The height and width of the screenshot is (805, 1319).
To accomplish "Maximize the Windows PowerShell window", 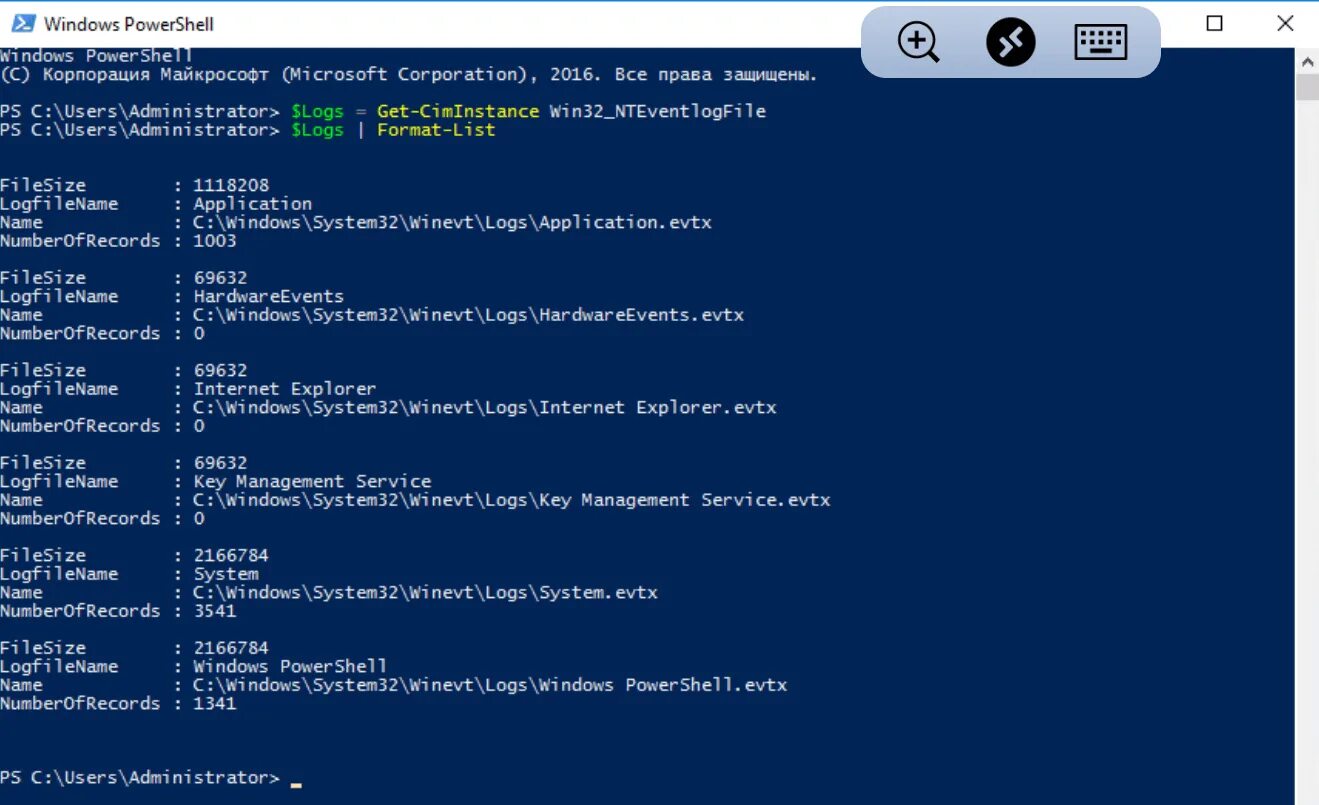I will coord(1214,23).
